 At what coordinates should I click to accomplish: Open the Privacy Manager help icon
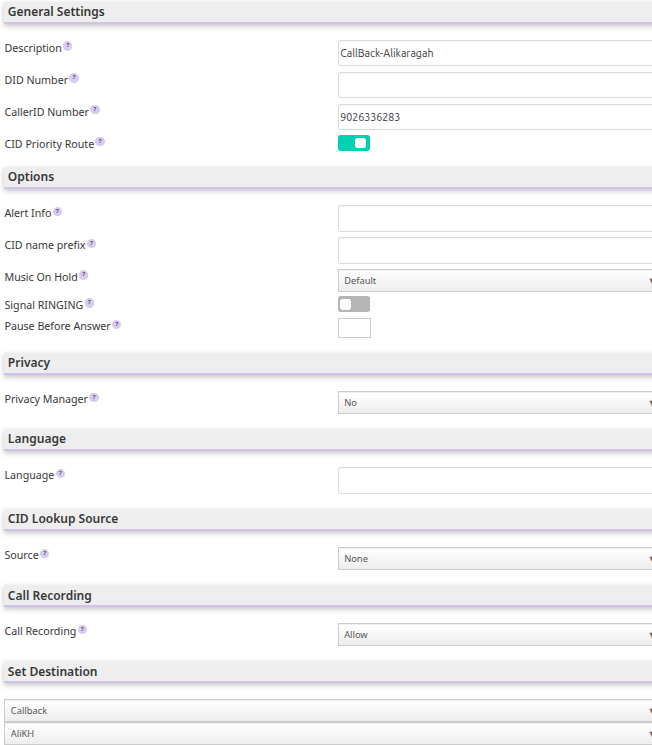click(94, 397)
